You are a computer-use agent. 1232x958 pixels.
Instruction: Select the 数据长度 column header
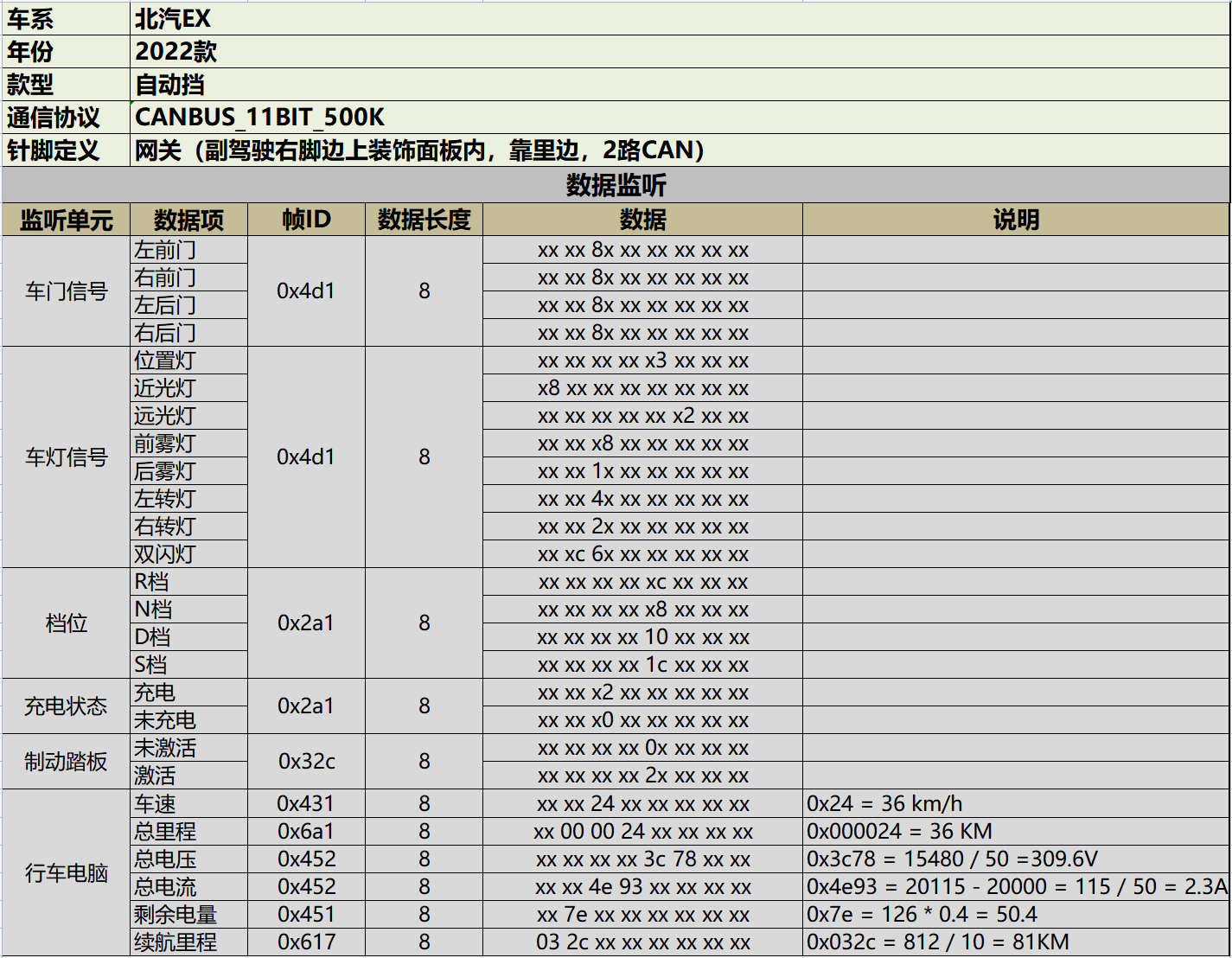424,220
